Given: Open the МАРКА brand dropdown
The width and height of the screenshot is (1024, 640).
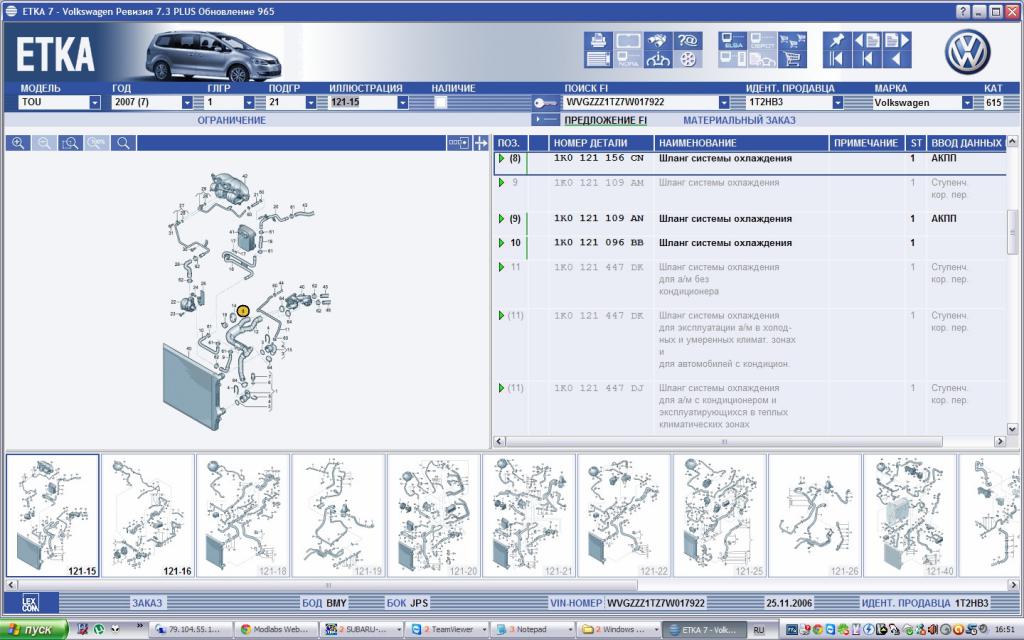Looking at the screenshot, I should click(967, 103).
